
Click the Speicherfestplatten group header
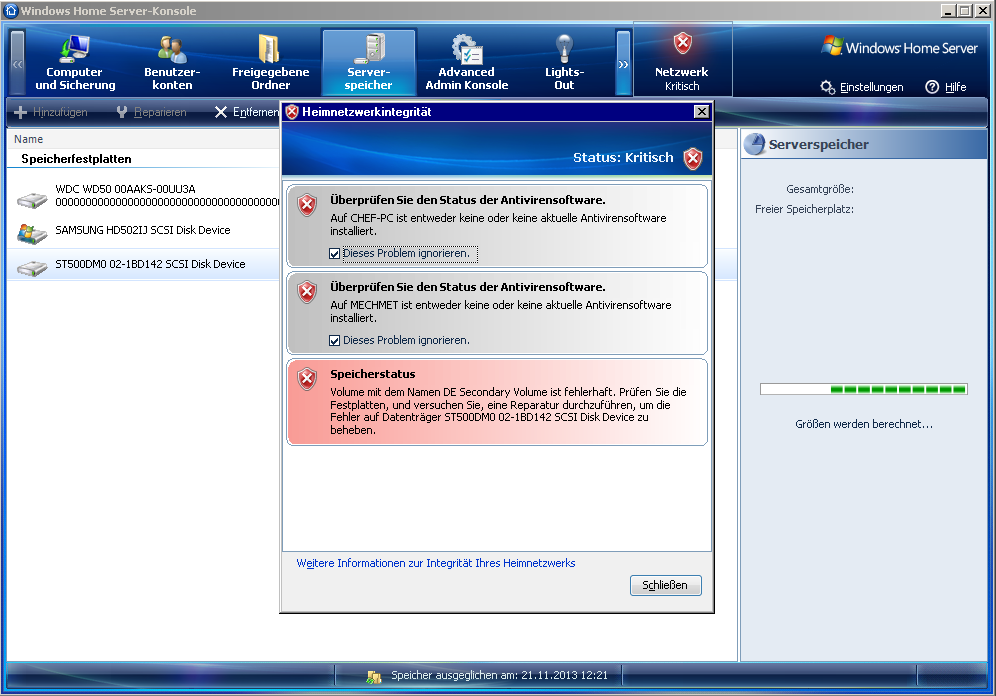coord(76,159)
